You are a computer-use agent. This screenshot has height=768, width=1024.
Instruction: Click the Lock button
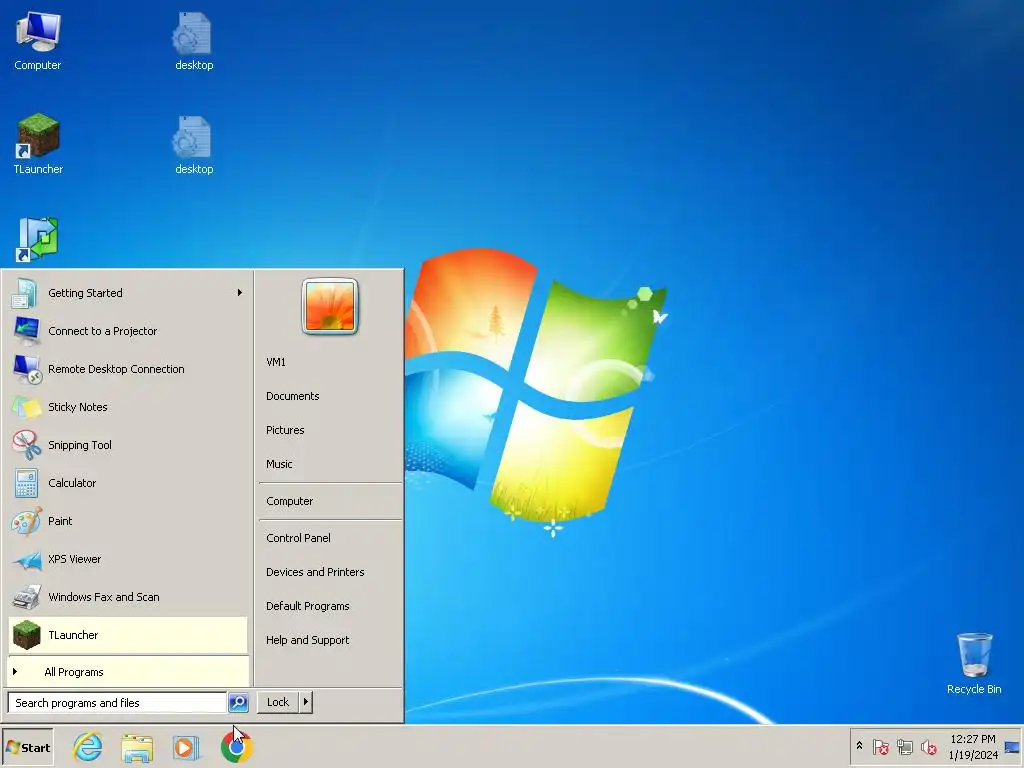click(x=278, y=702)
